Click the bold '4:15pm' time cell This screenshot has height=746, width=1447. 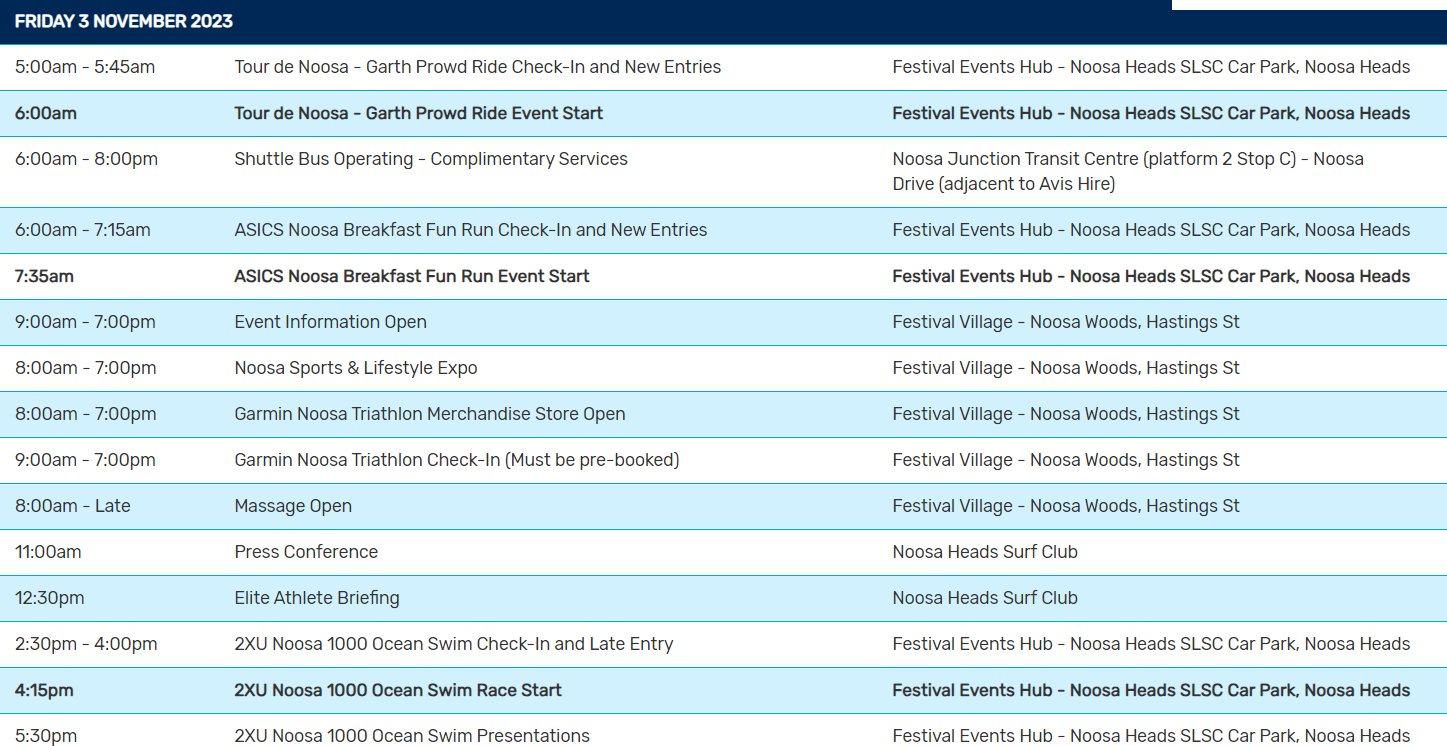44,690
